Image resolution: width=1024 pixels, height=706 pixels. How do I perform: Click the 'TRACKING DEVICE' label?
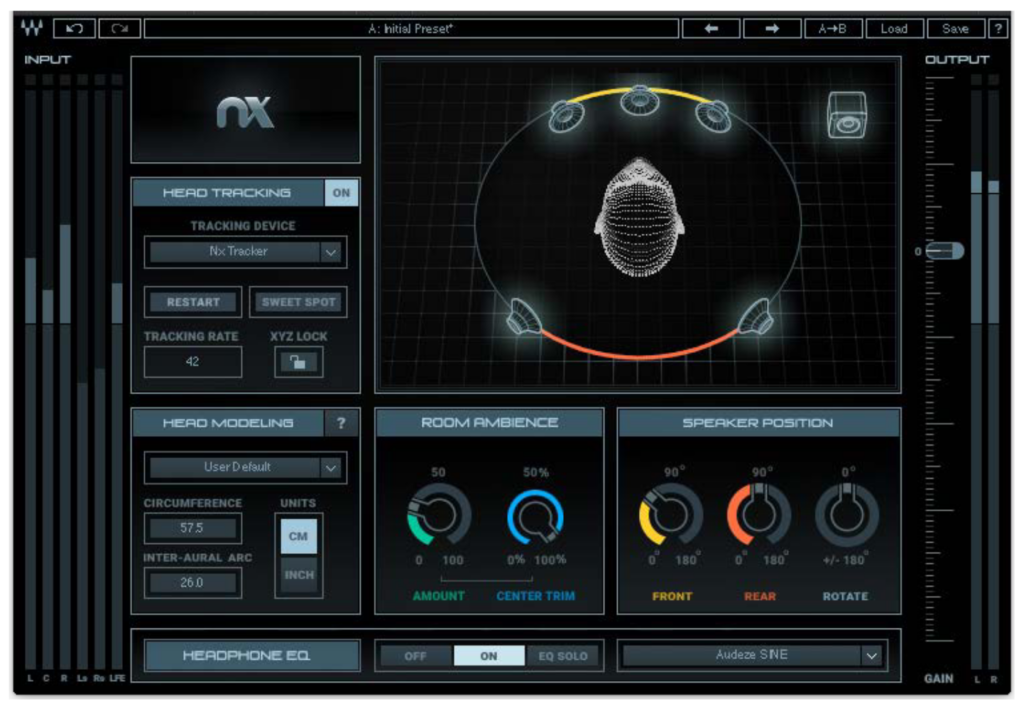(x=243, y=226)
